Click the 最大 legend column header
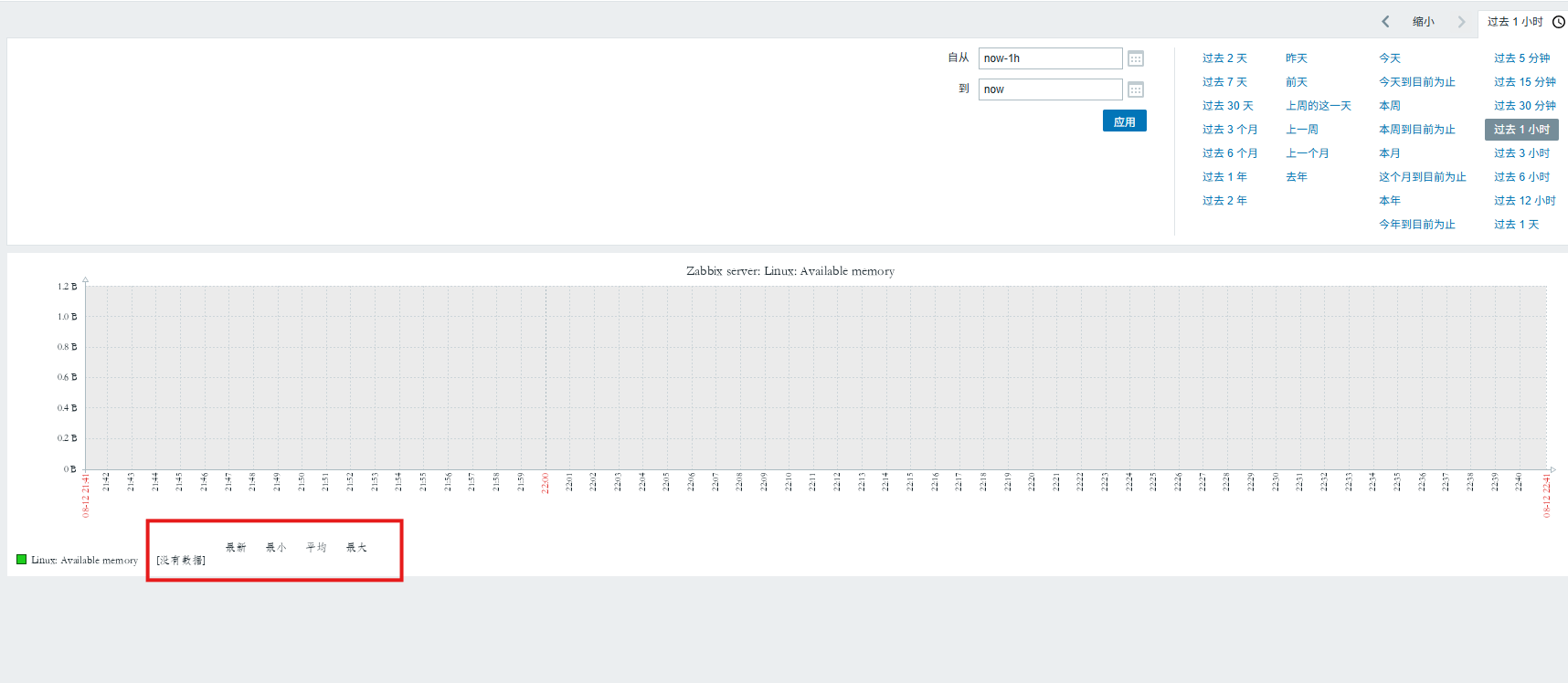 [x=356, y=548]
